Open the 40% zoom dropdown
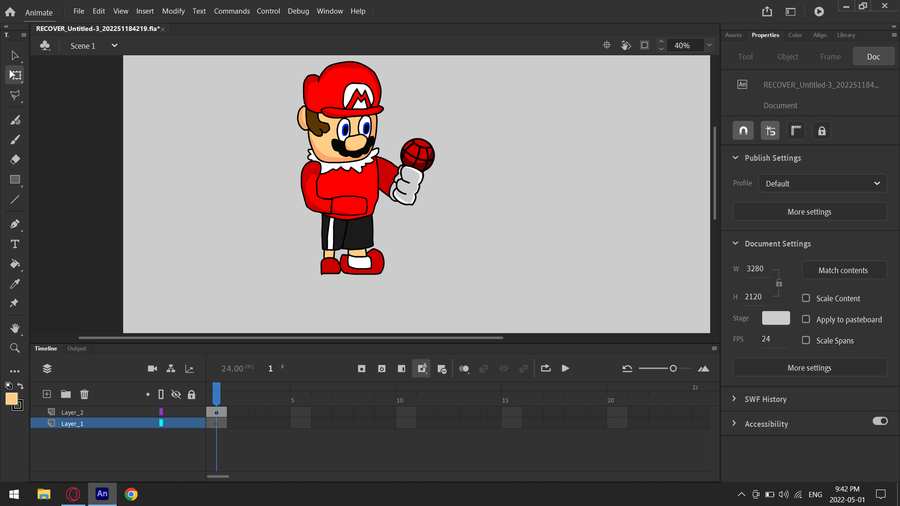 coord(709,45)
